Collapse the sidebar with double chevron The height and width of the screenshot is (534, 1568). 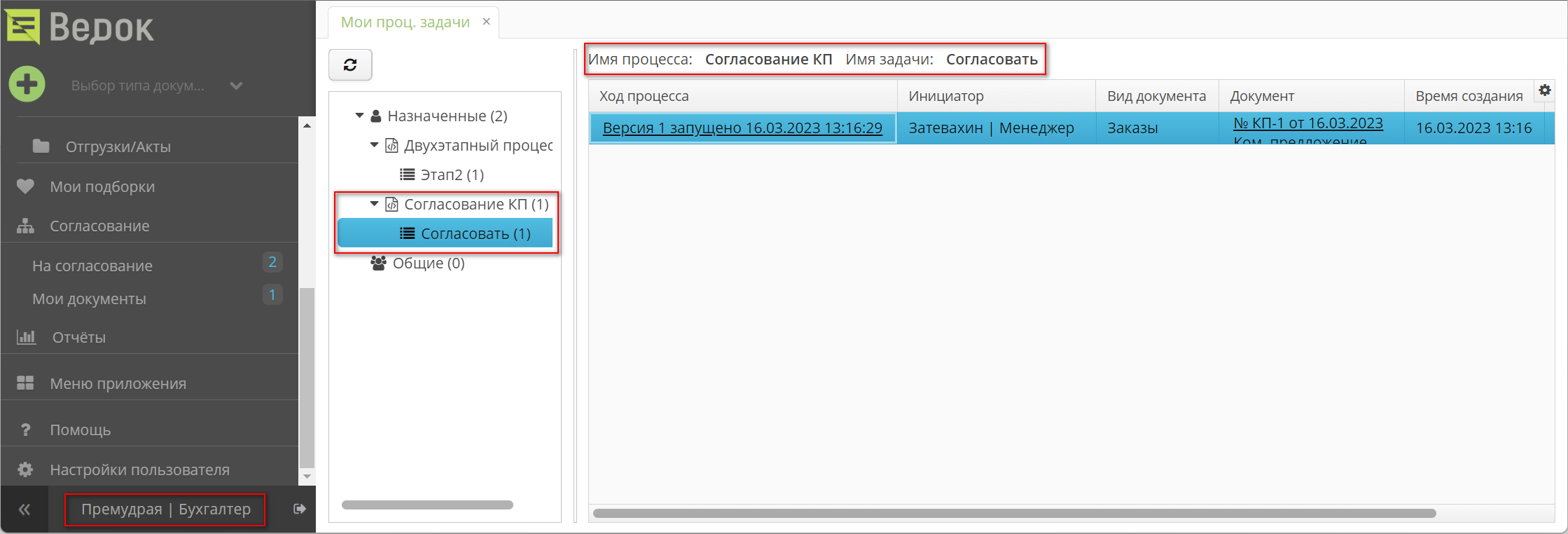pyautogui.click(x=25, y=509)
